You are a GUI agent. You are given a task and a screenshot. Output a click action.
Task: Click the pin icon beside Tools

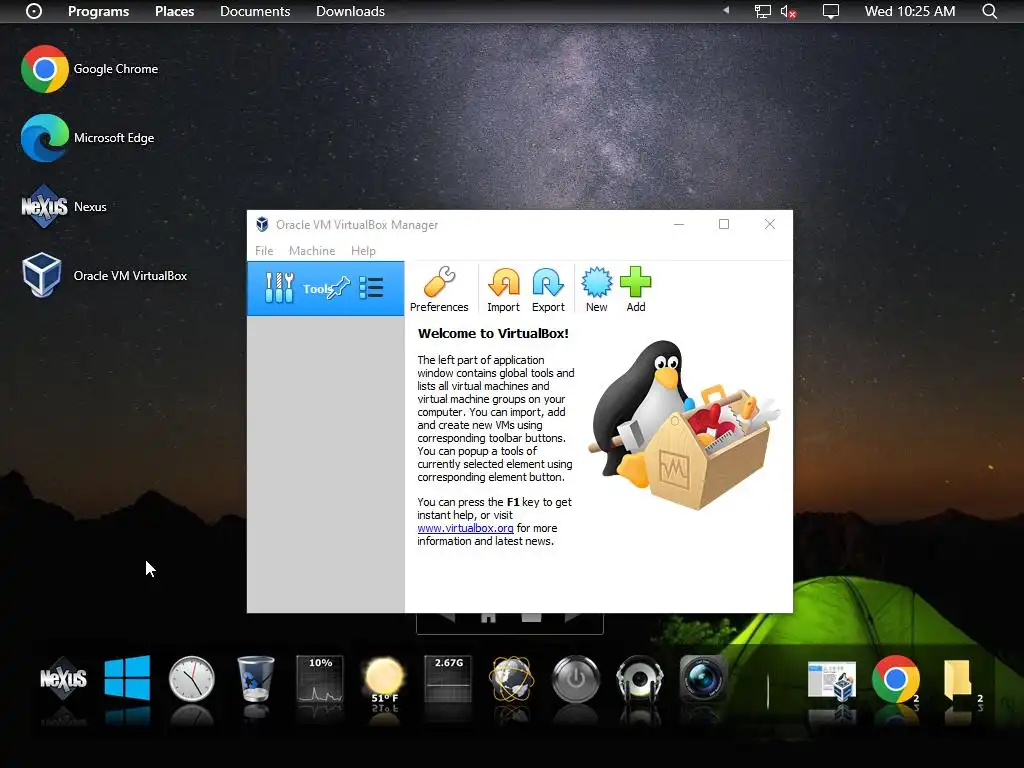pos(340,288)
